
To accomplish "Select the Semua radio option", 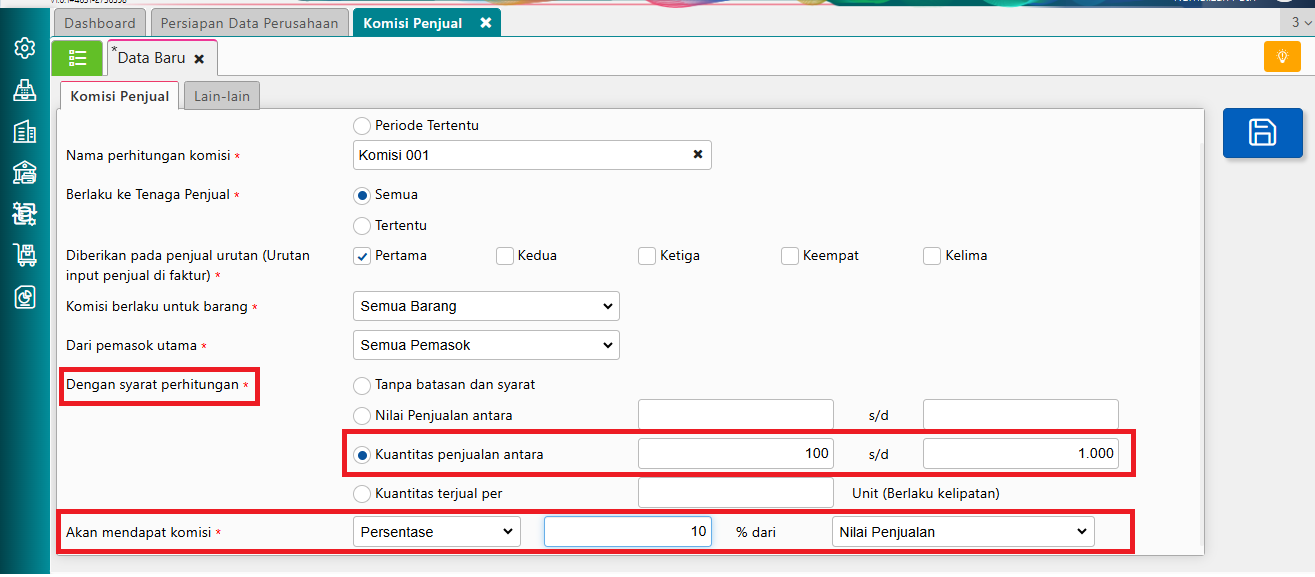I will (x=362, y=195).
